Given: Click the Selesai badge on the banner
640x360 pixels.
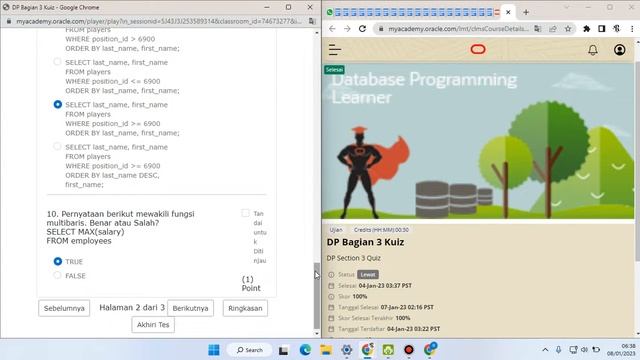Looking at the screenshot, I should coord(334,70).
